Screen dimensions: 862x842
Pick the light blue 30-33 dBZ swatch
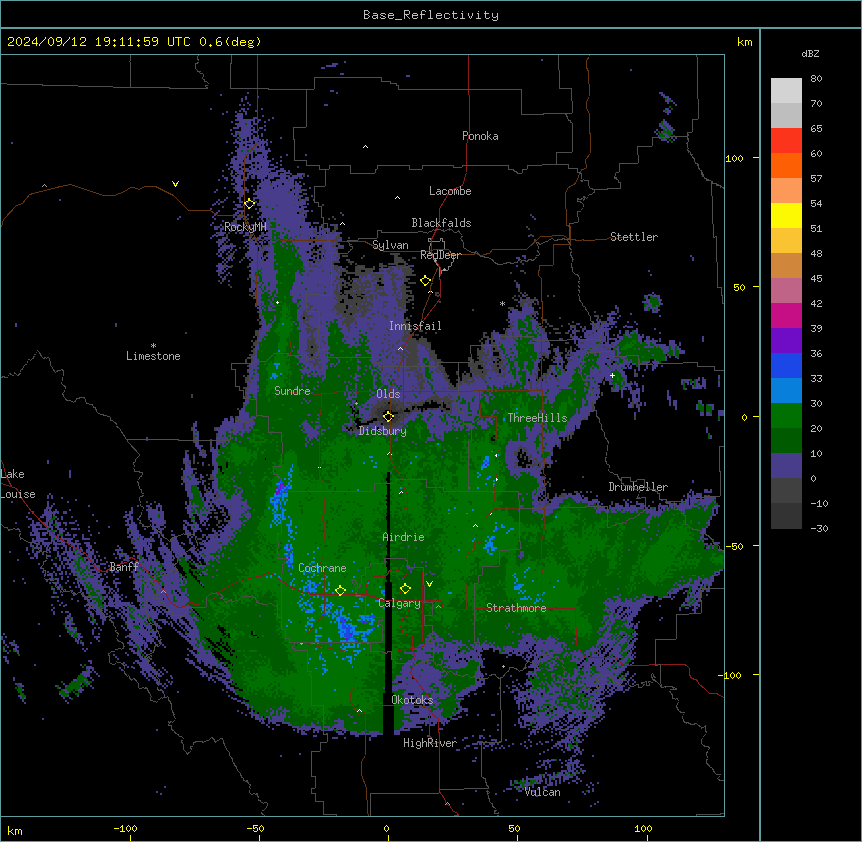pos(786,391)
